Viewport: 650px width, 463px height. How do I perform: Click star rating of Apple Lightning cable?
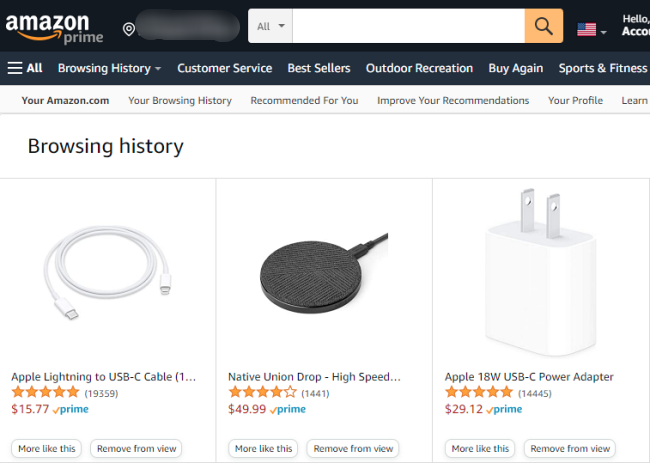(x=45, y=393)
